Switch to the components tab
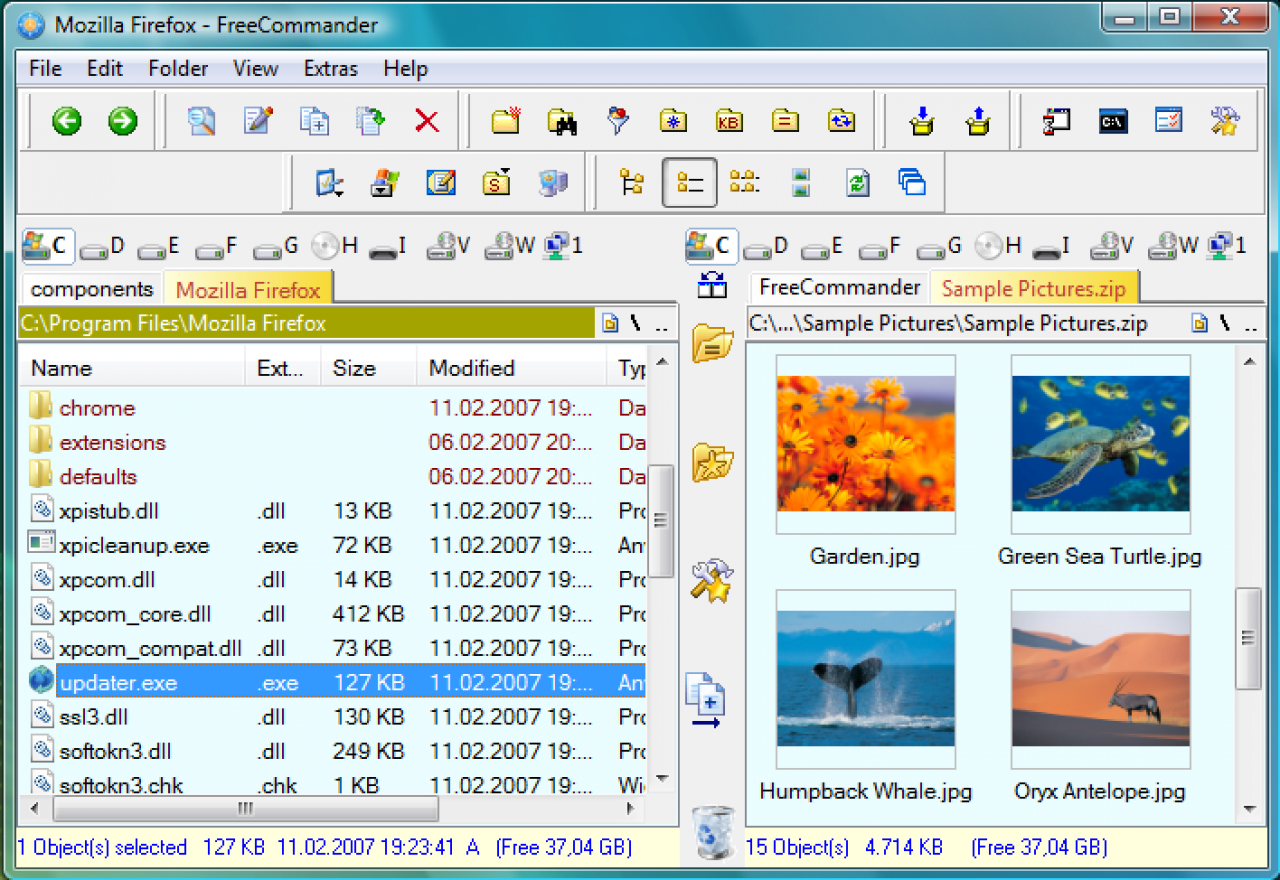 [x=92, y=289]
